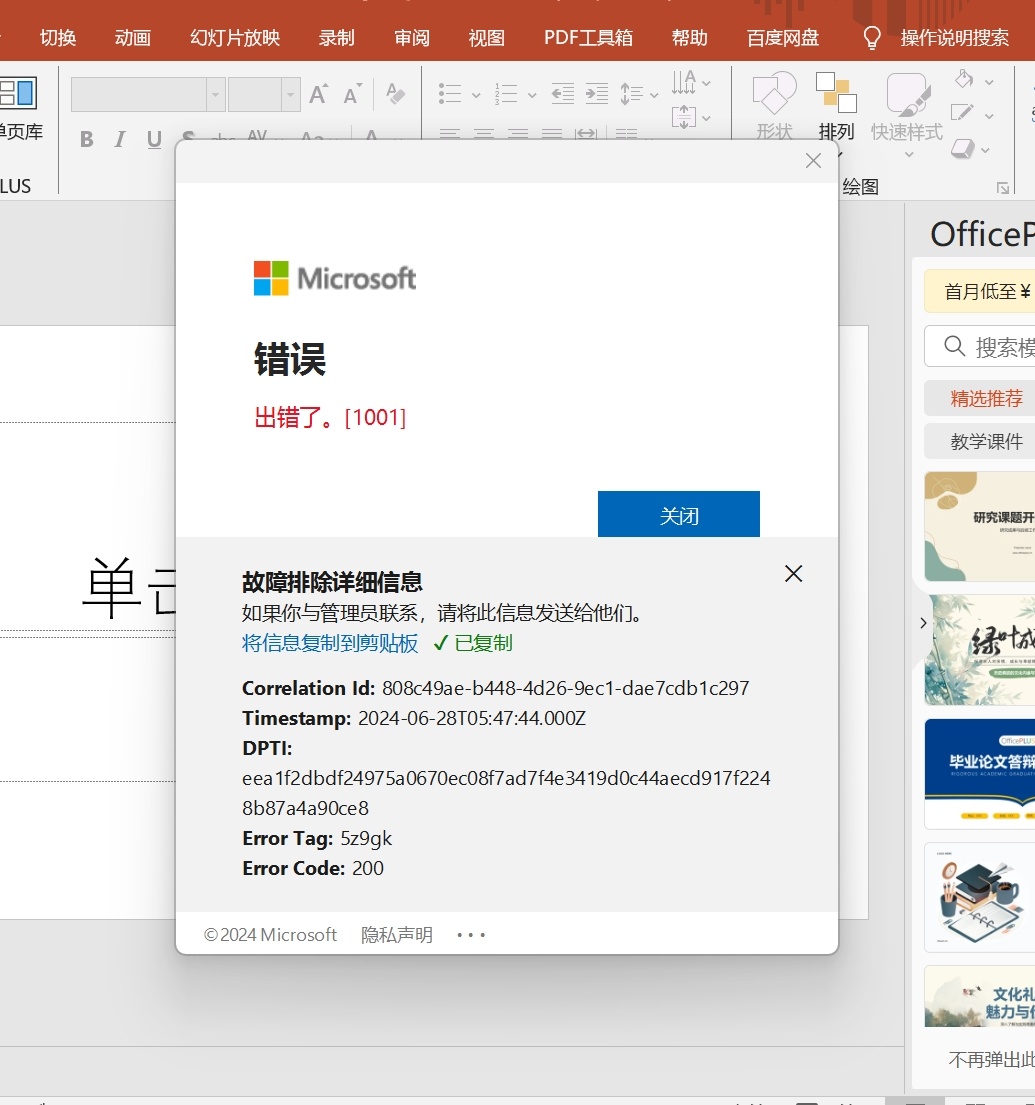1035x1105 pixels.
Task: Toggle Italic formatting button
Action: pos(120,139)
